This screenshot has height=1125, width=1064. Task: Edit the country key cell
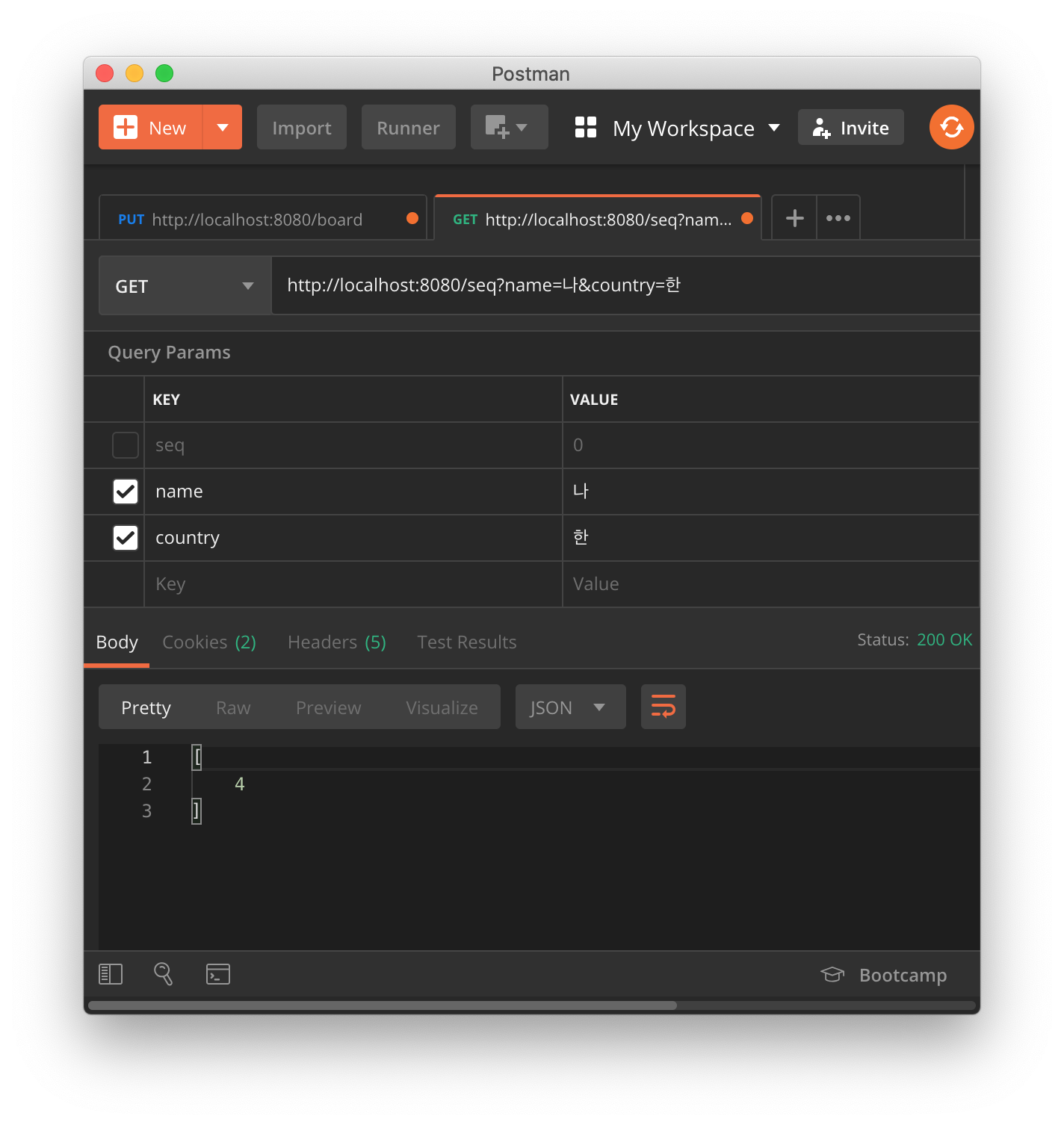click(x=353, y=538)
